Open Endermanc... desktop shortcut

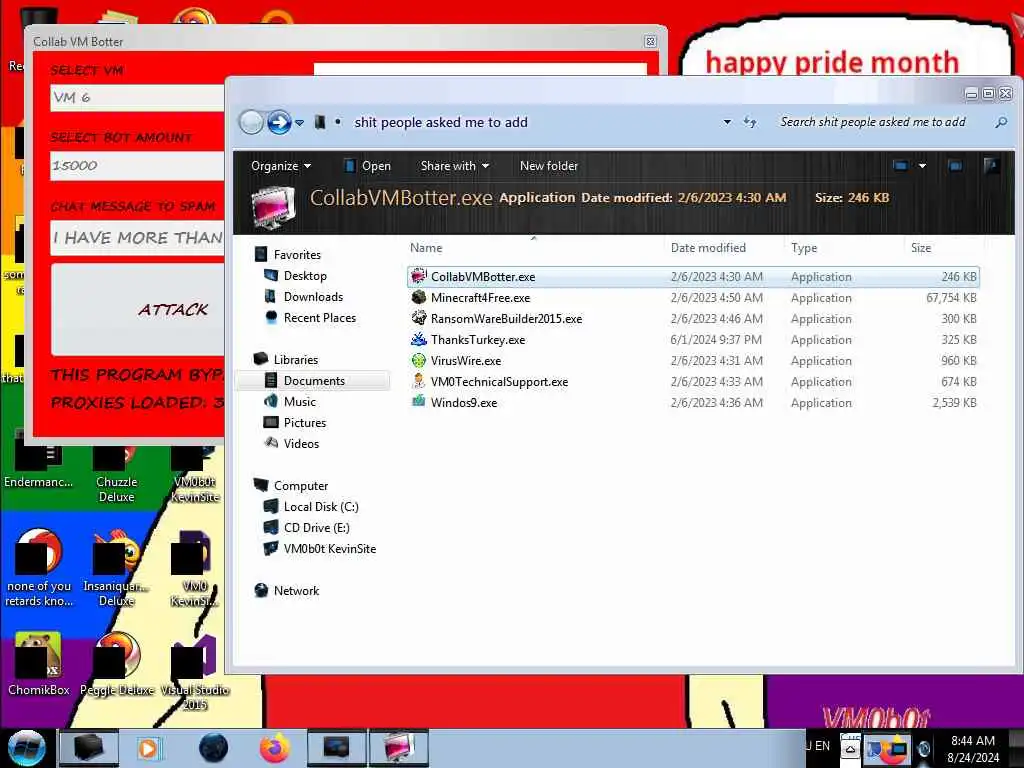tap(38, 468)
